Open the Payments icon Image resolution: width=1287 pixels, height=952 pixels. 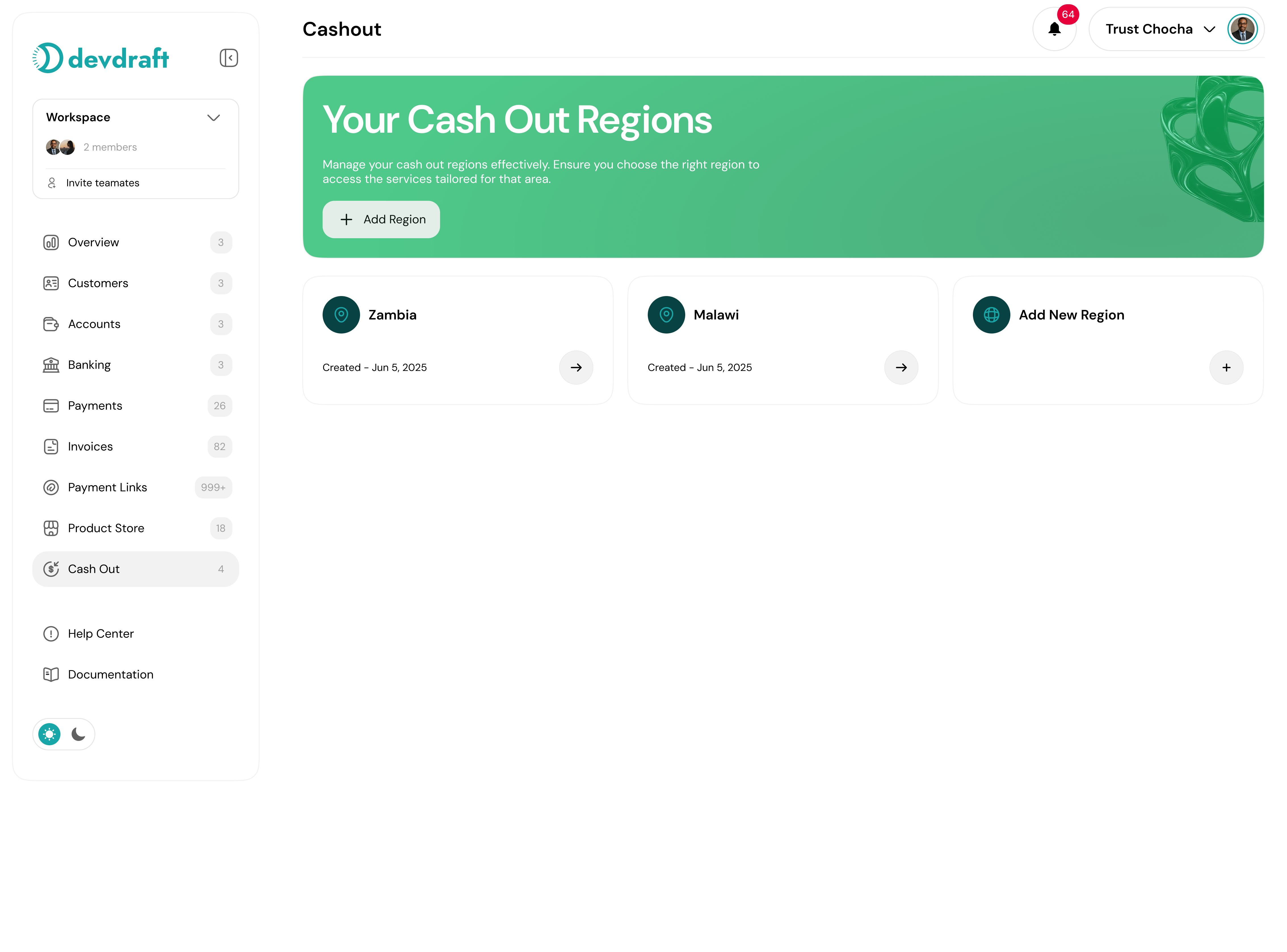click(51, 406)
